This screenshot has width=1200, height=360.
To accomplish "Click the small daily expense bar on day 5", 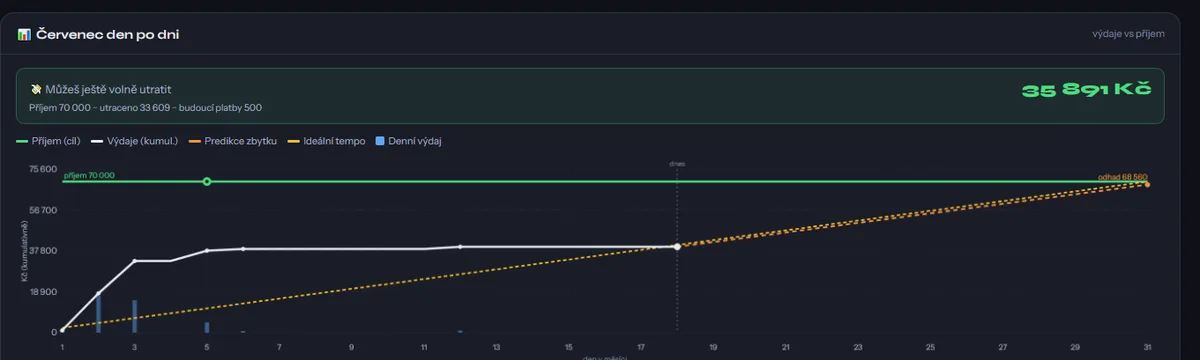I will 207,327.
